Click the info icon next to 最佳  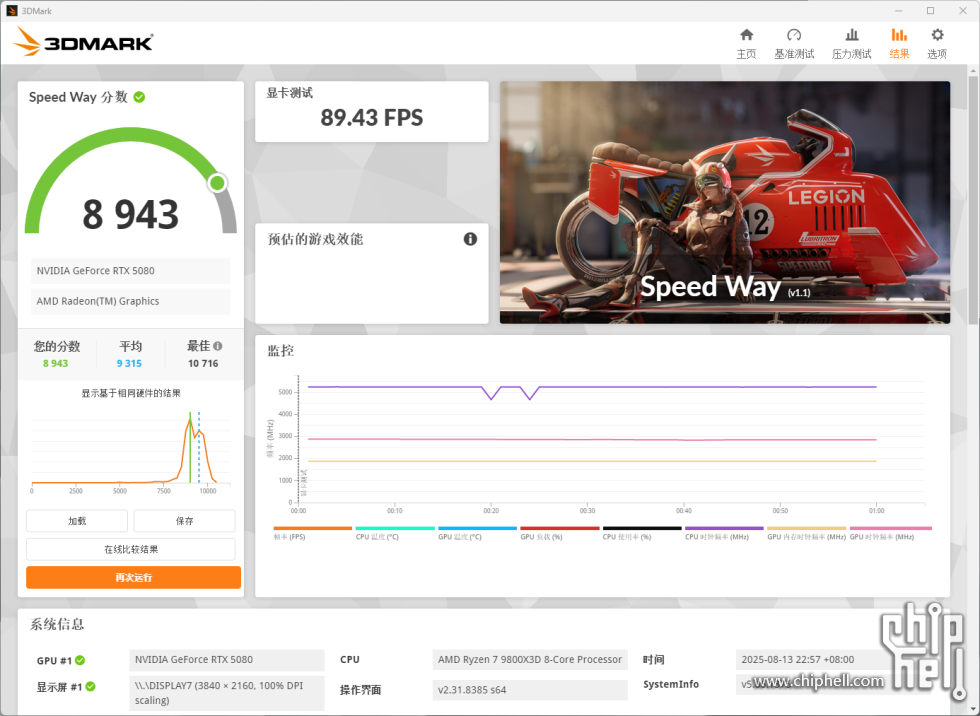pyautogui.click(x=218, y=346)
